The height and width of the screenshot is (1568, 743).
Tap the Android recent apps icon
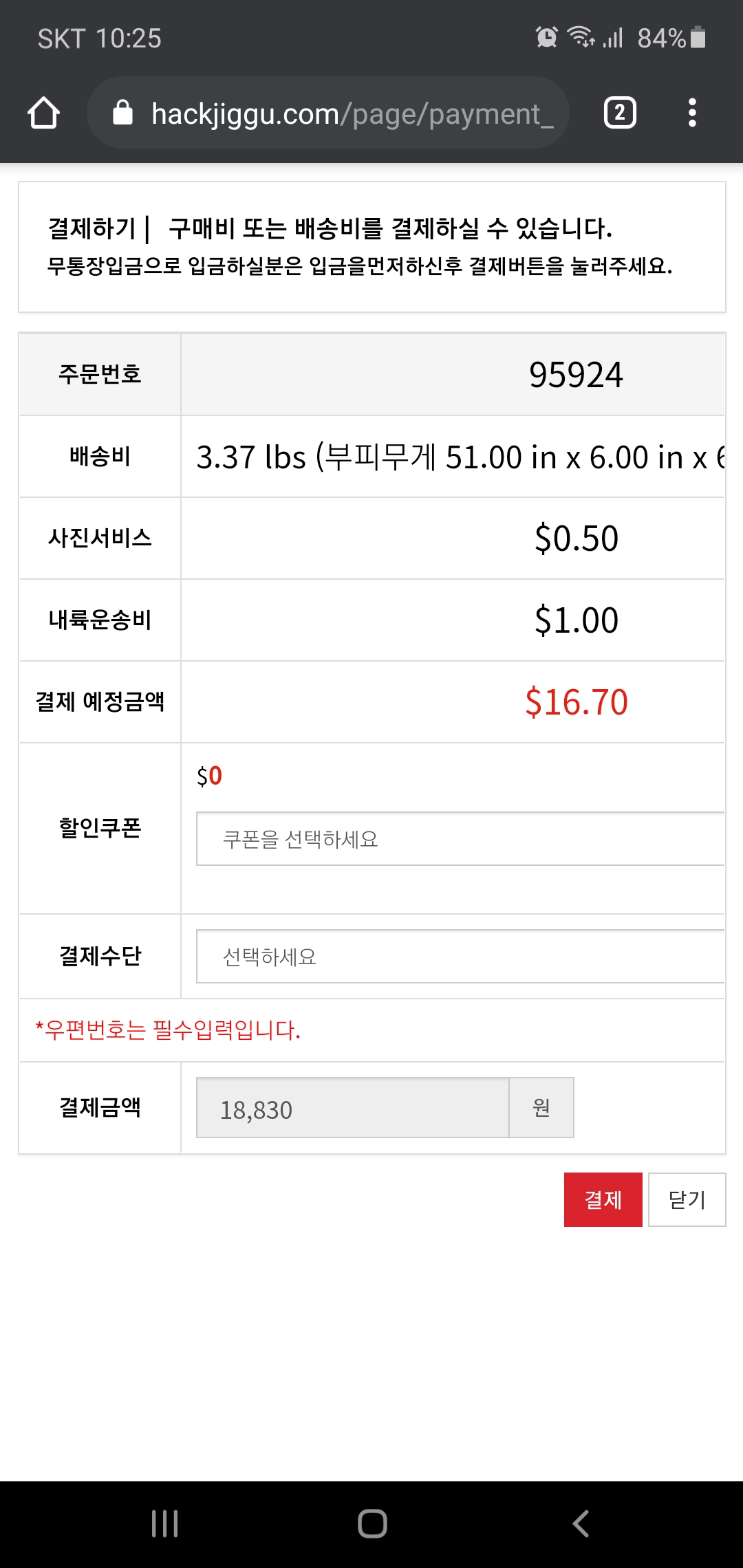tap(165, 1523)
